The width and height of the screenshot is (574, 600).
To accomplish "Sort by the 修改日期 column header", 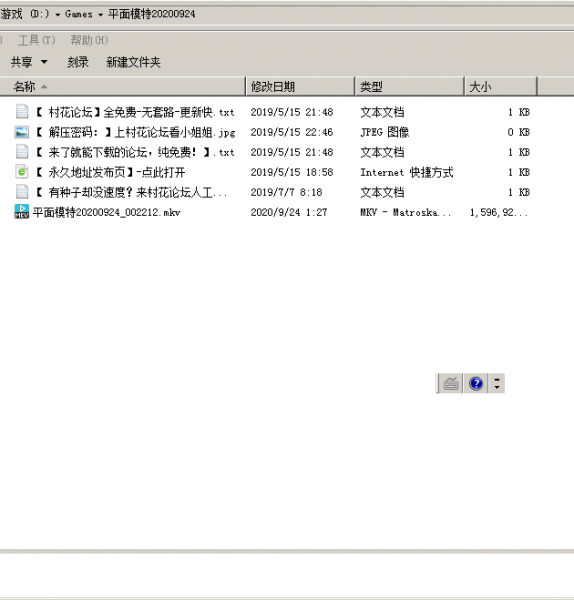I will [300, 86].
